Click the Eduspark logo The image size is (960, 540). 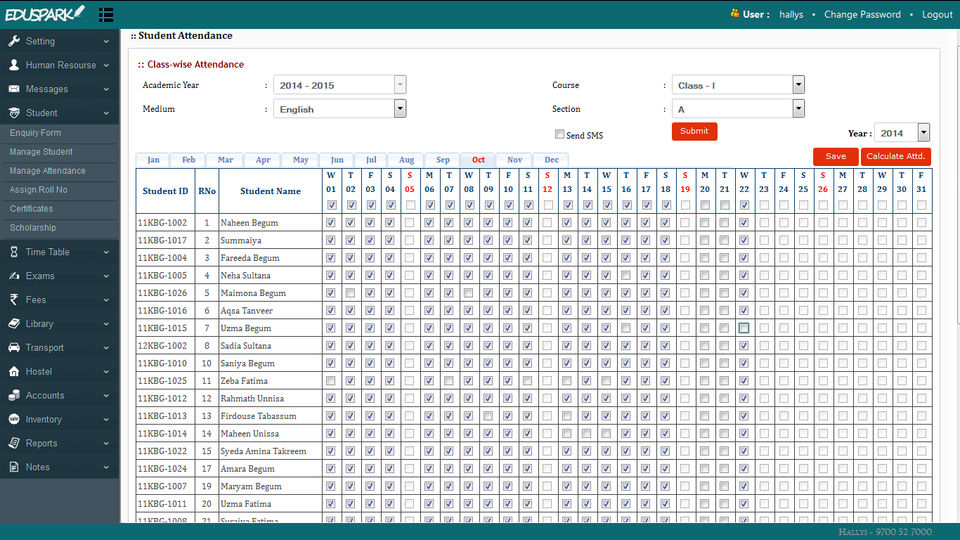click(44, 13)
